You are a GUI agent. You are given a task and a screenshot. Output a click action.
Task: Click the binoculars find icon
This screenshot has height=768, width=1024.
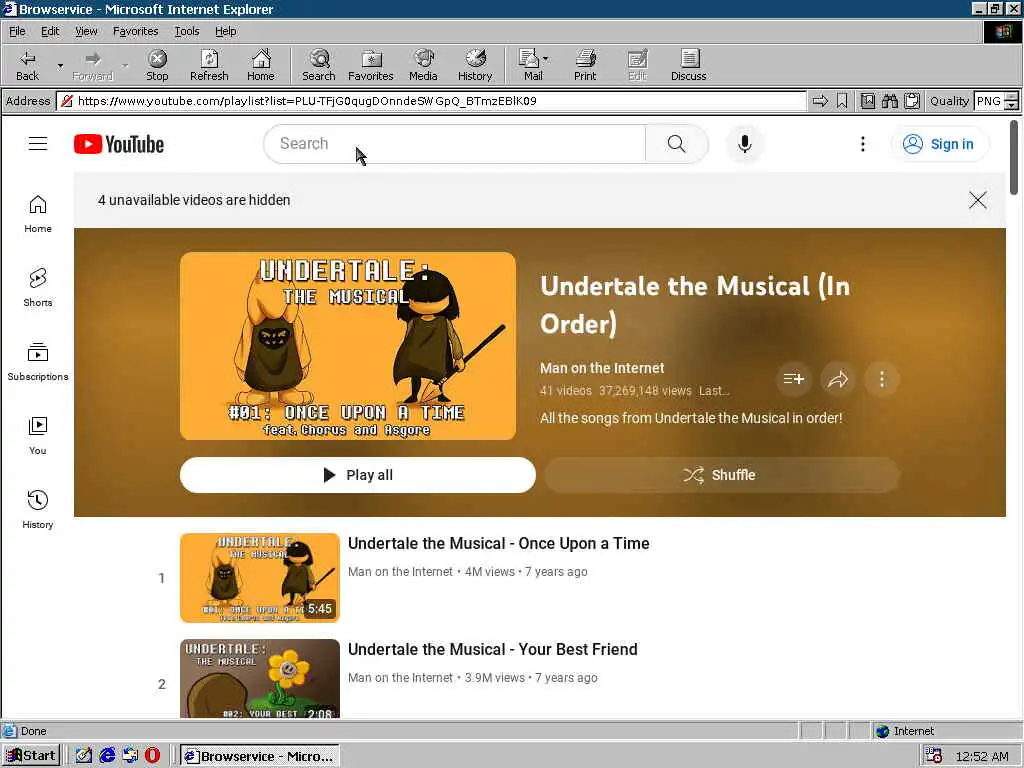pos(889,101)
